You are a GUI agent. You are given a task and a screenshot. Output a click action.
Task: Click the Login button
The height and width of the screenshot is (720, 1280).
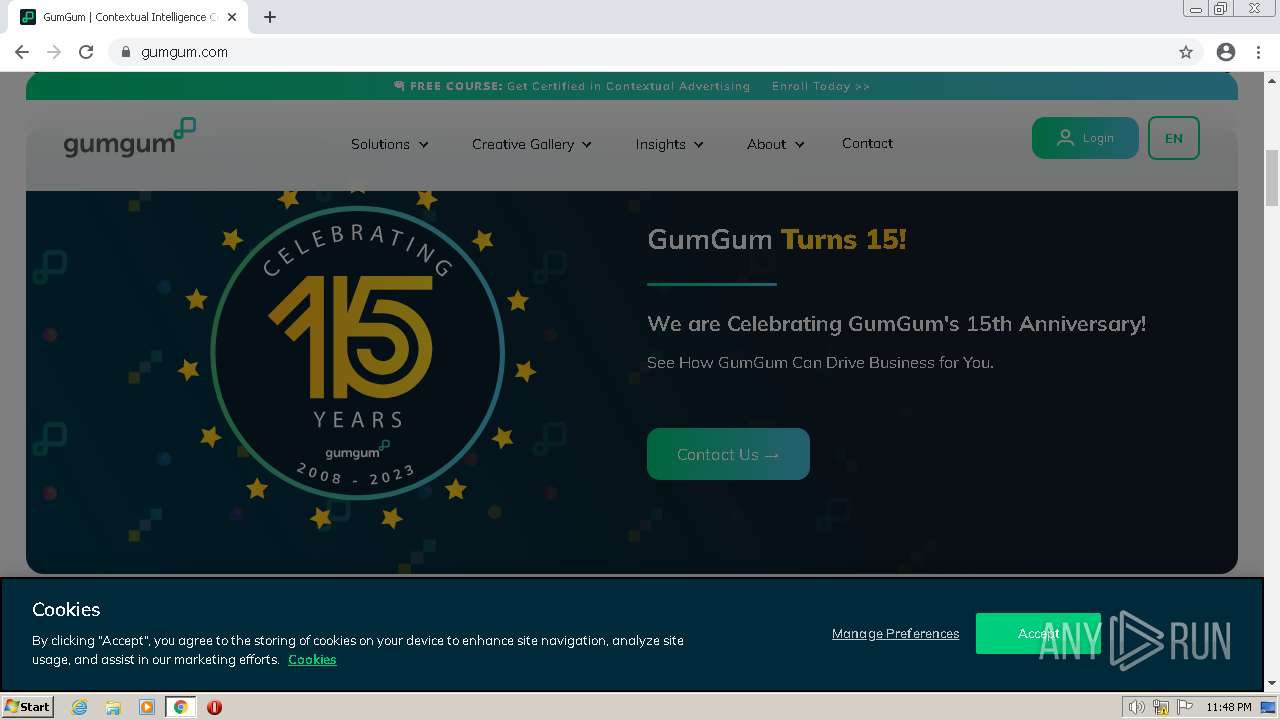coord(1085,138)
